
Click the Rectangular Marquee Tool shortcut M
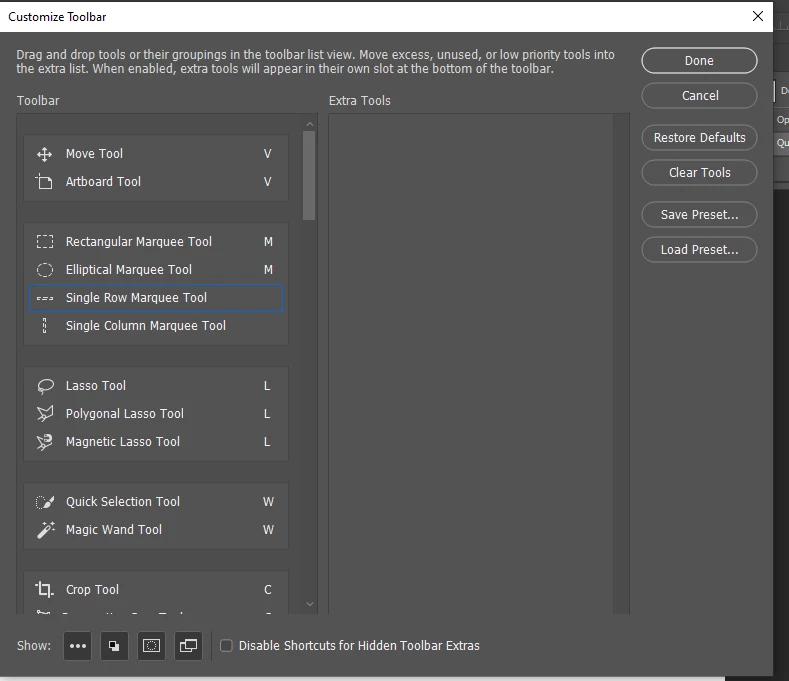click(x=268, y=242)
